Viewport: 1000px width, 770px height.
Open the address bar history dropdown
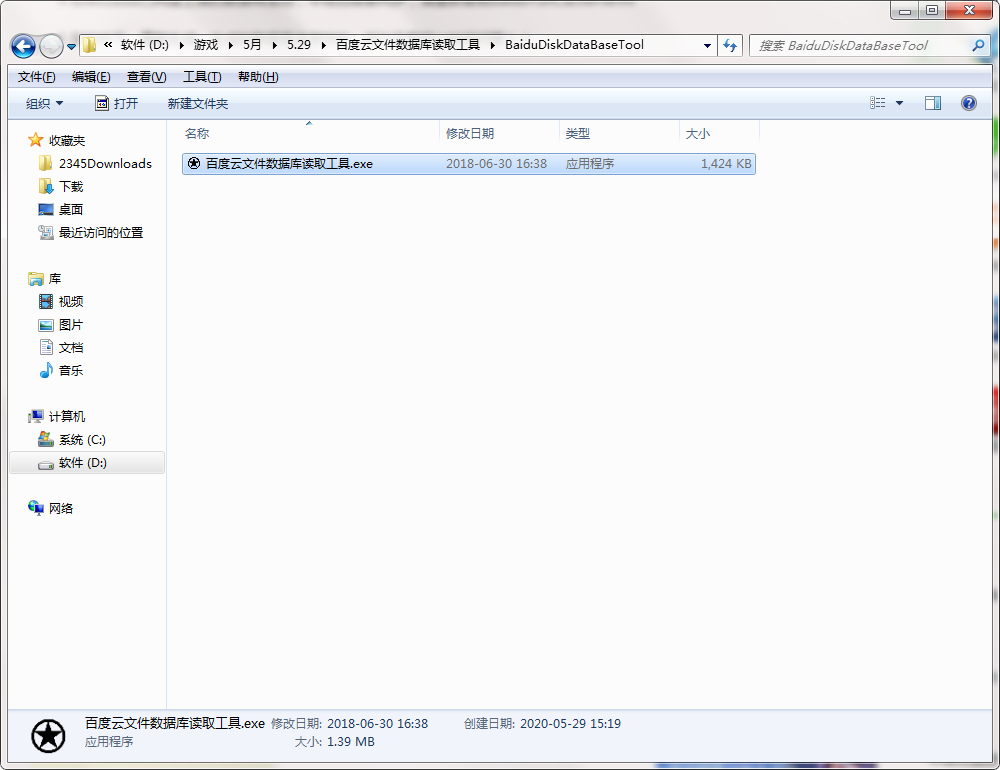click(707, 45)
